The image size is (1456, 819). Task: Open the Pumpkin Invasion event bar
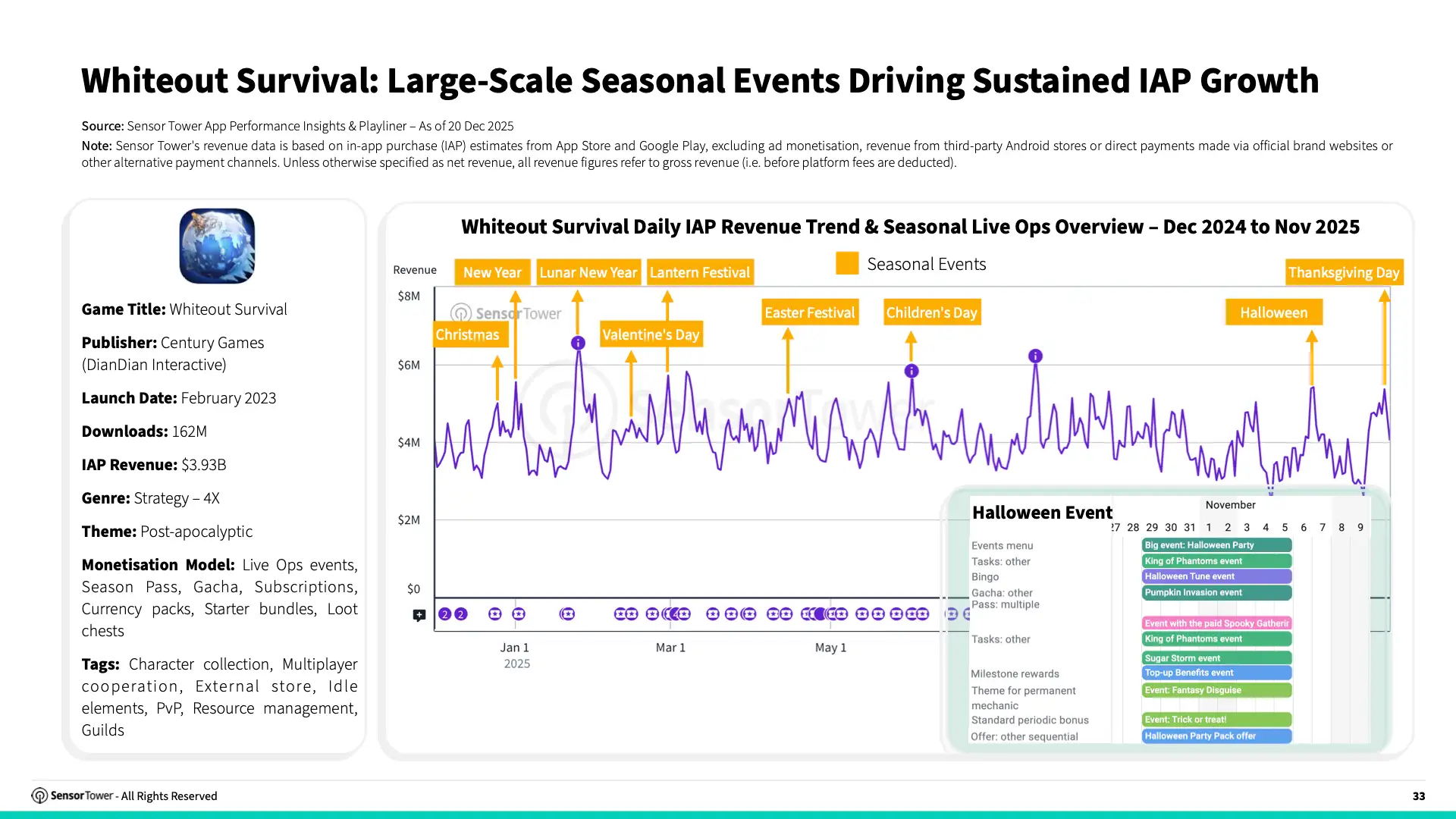(x=1217, y=592)
